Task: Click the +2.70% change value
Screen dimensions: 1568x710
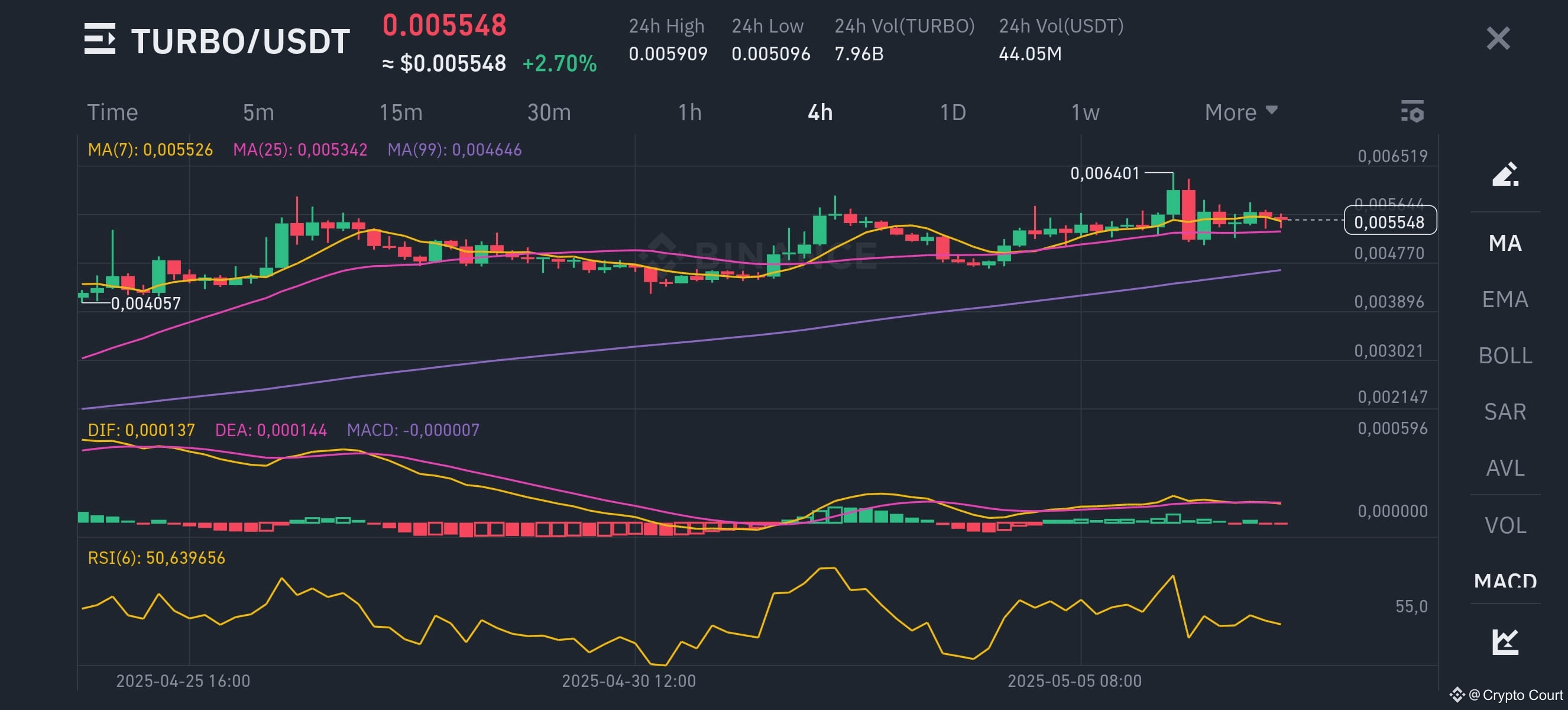Action: [559, 63]
